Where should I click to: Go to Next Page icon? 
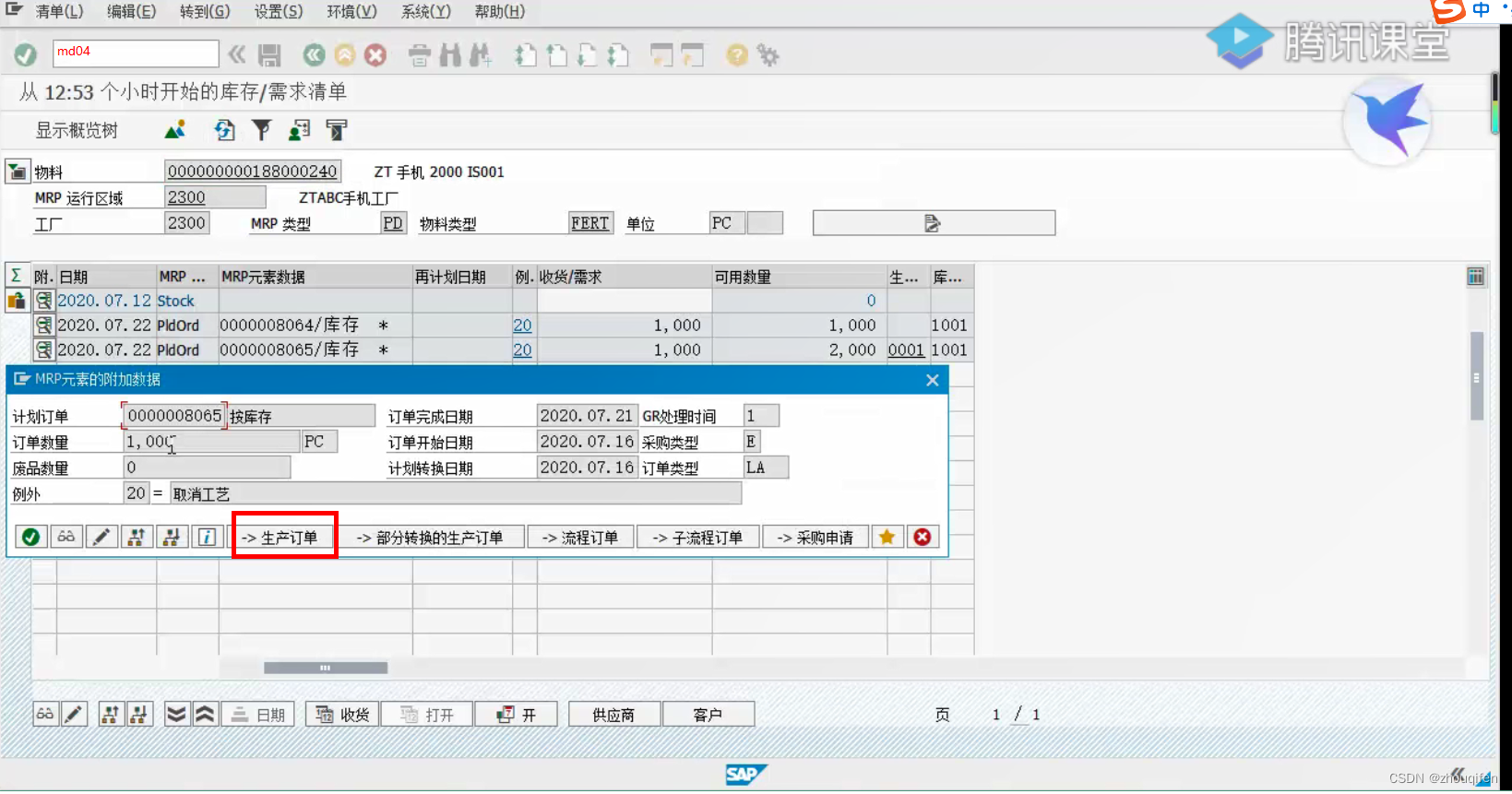click(x=587, y=55)
